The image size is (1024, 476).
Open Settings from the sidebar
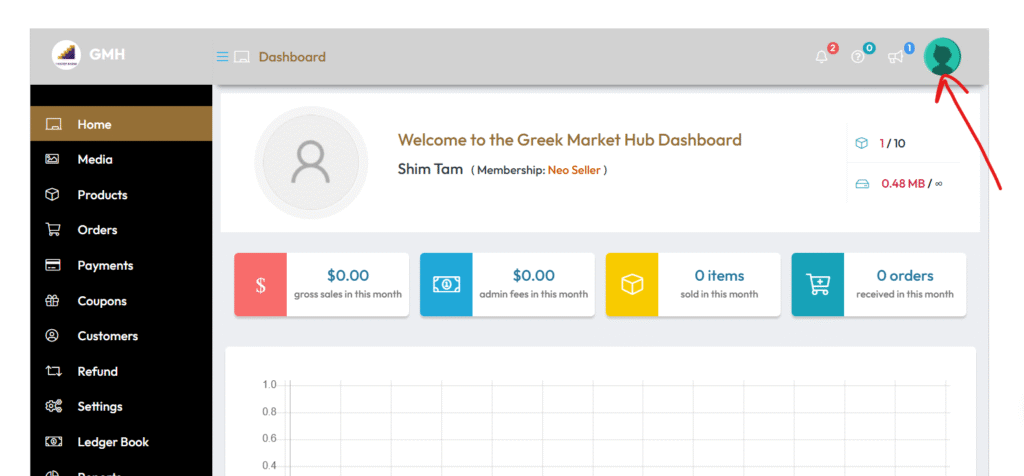point(100,407)
